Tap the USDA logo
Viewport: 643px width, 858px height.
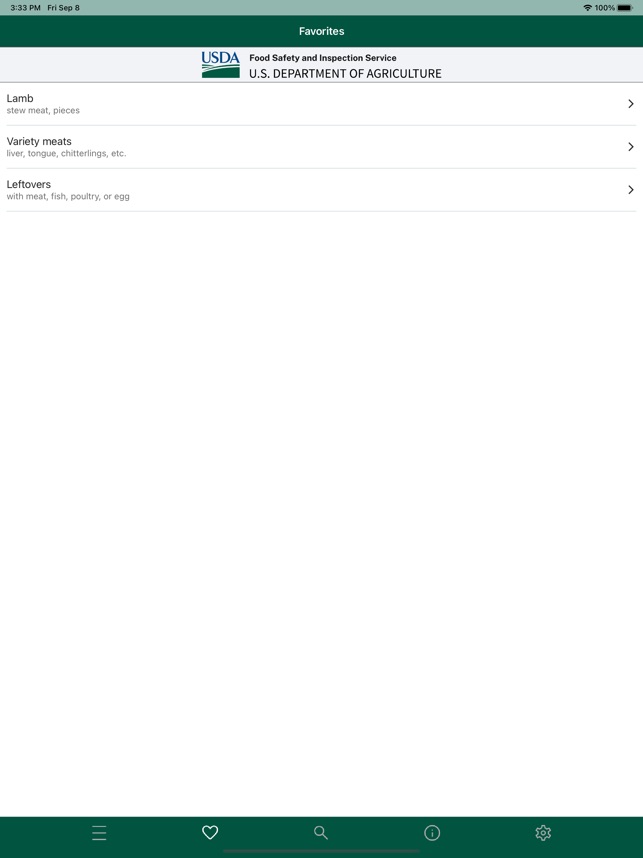(x=219, y=65)
